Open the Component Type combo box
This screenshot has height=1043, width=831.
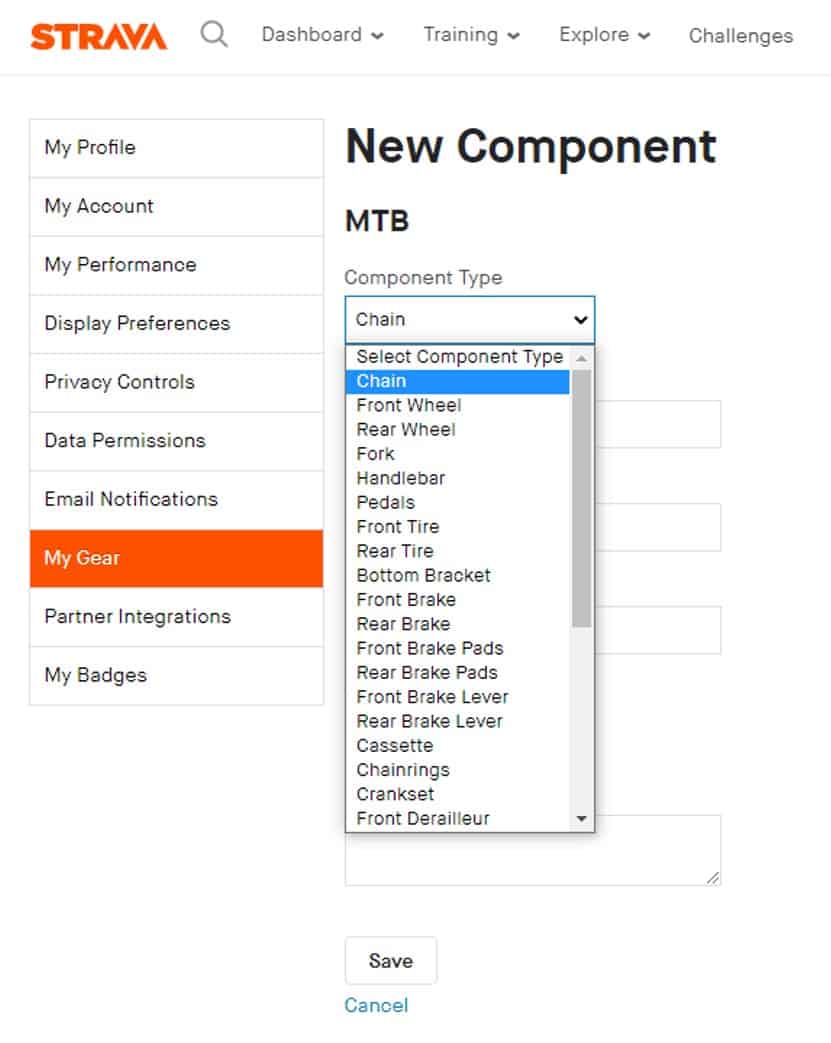(x=470, y=320)
